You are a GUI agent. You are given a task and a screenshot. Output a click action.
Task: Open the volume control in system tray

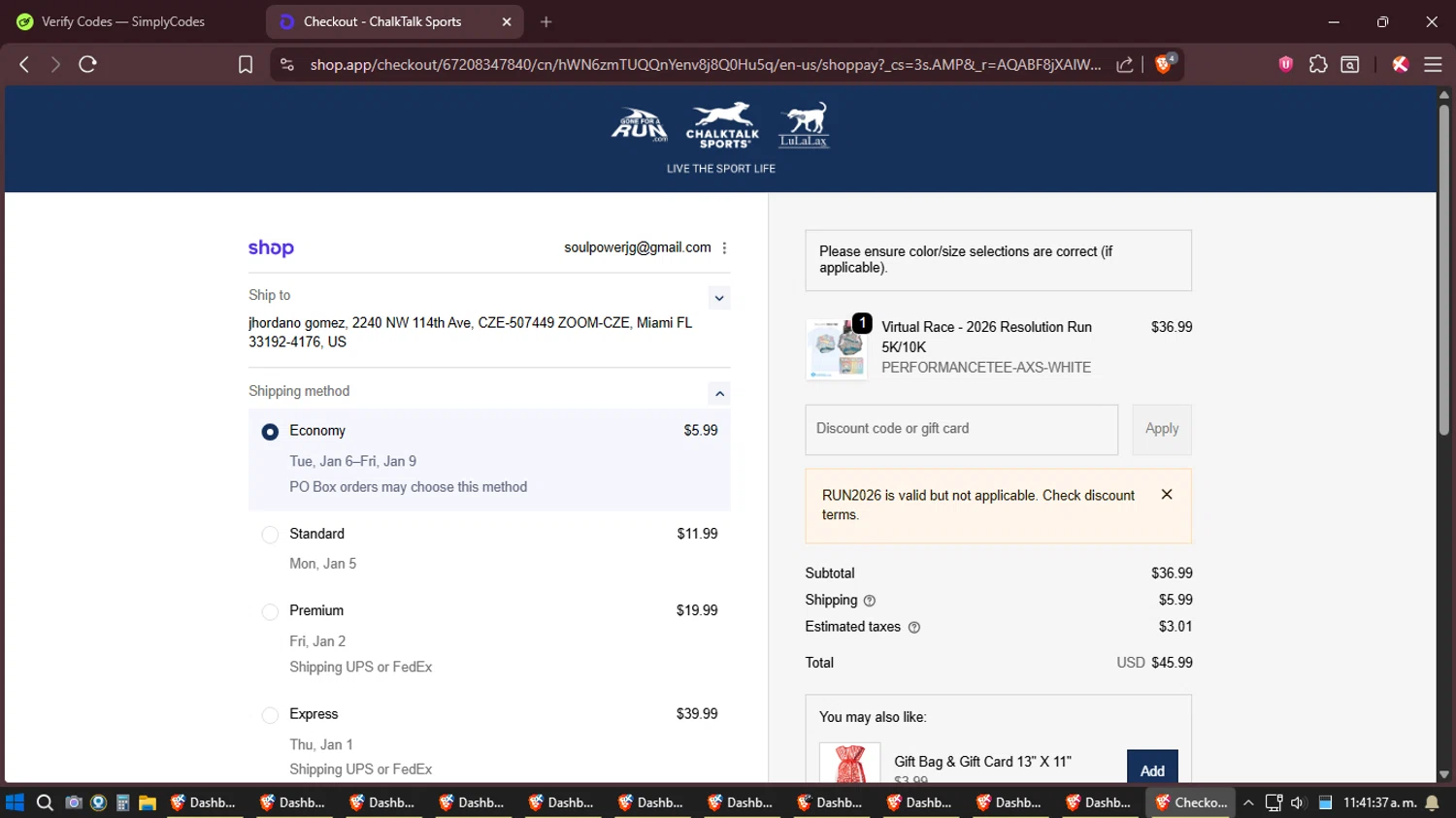click(1298, 802)
